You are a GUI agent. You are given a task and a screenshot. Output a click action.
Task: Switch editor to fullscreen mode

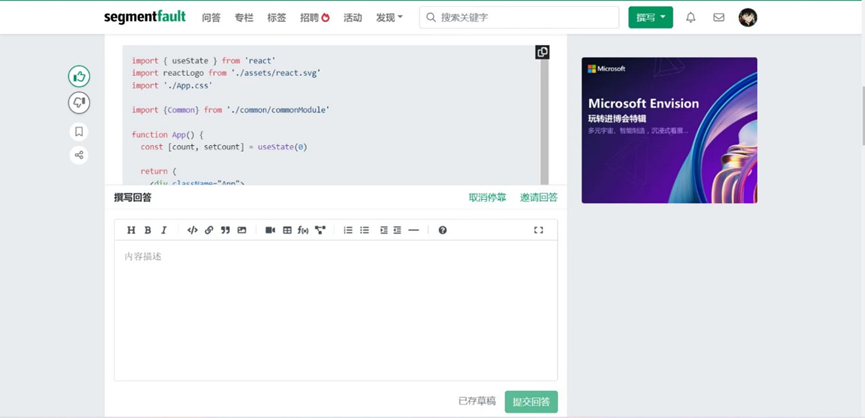pyautogui.click(x=538, y=230)
